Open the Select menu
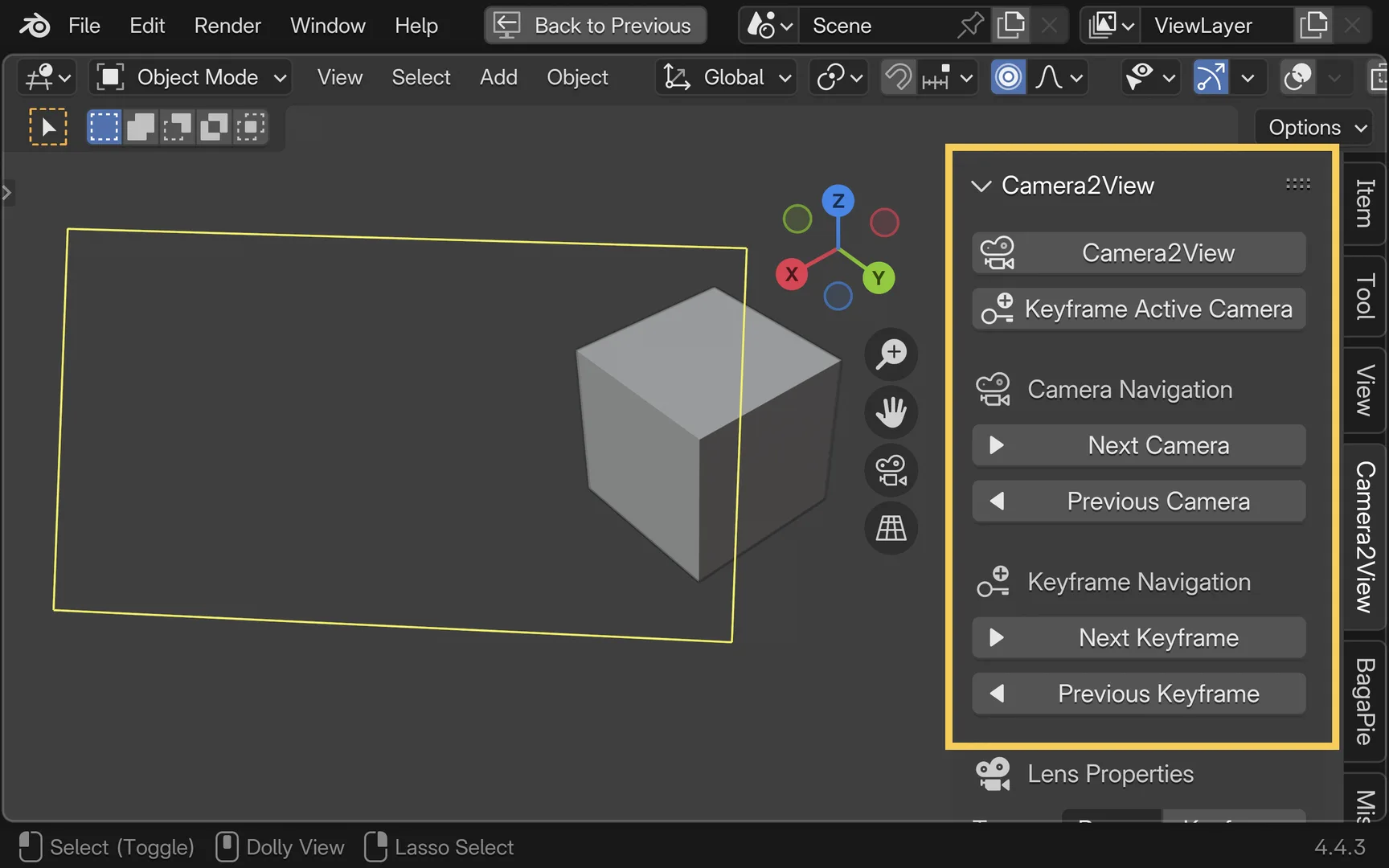 pyautogui.click(x=421, y=78)
